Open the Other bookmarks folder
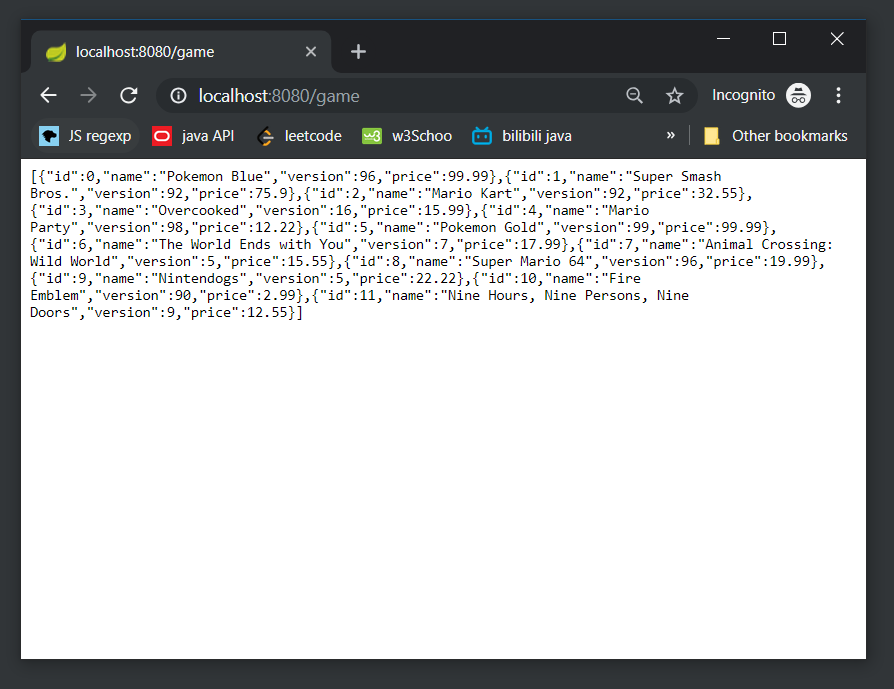This screenshot has width=894, height=689. pos(776,136)
